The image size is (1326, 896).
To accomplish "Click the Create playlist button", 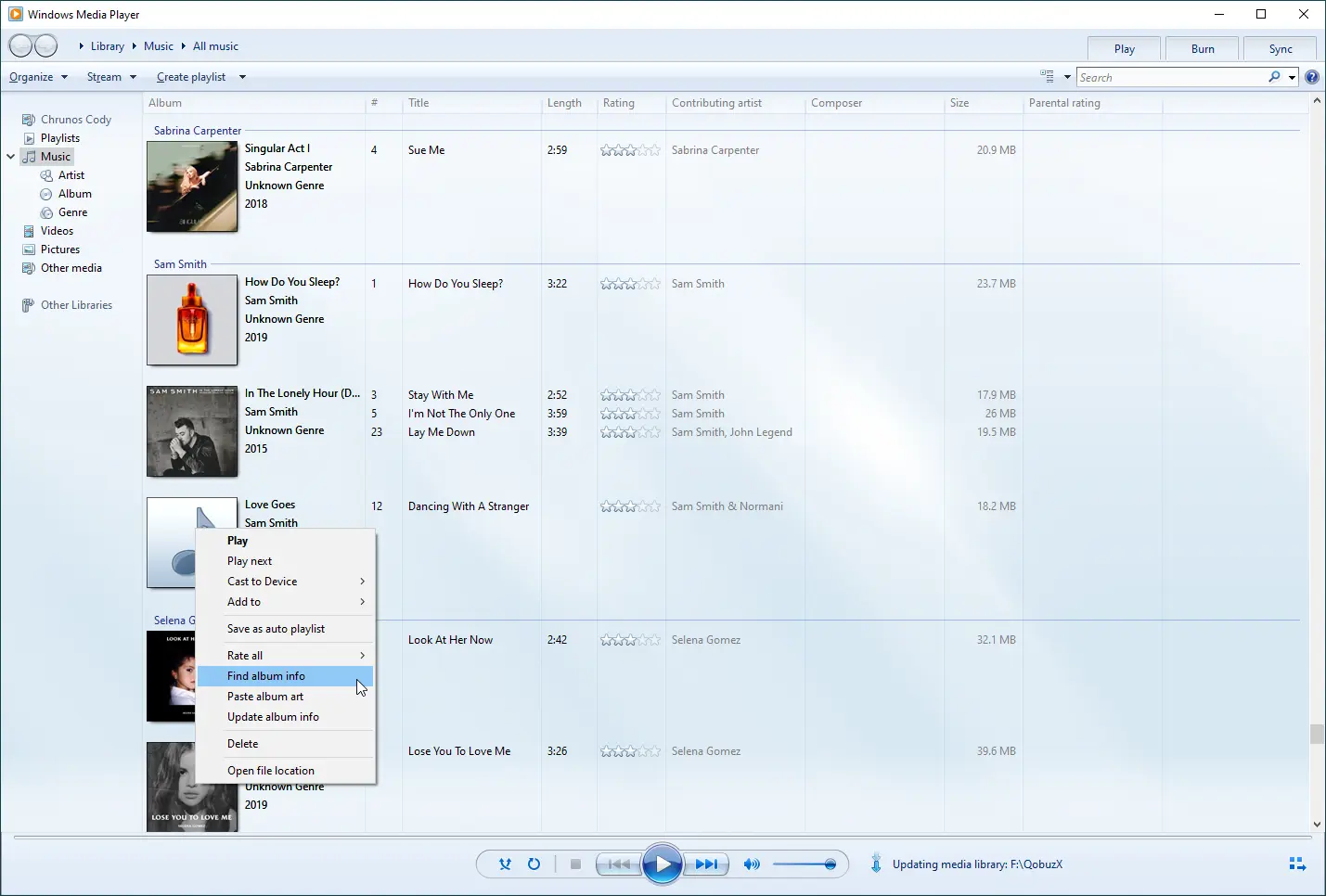I will point(190,76).
